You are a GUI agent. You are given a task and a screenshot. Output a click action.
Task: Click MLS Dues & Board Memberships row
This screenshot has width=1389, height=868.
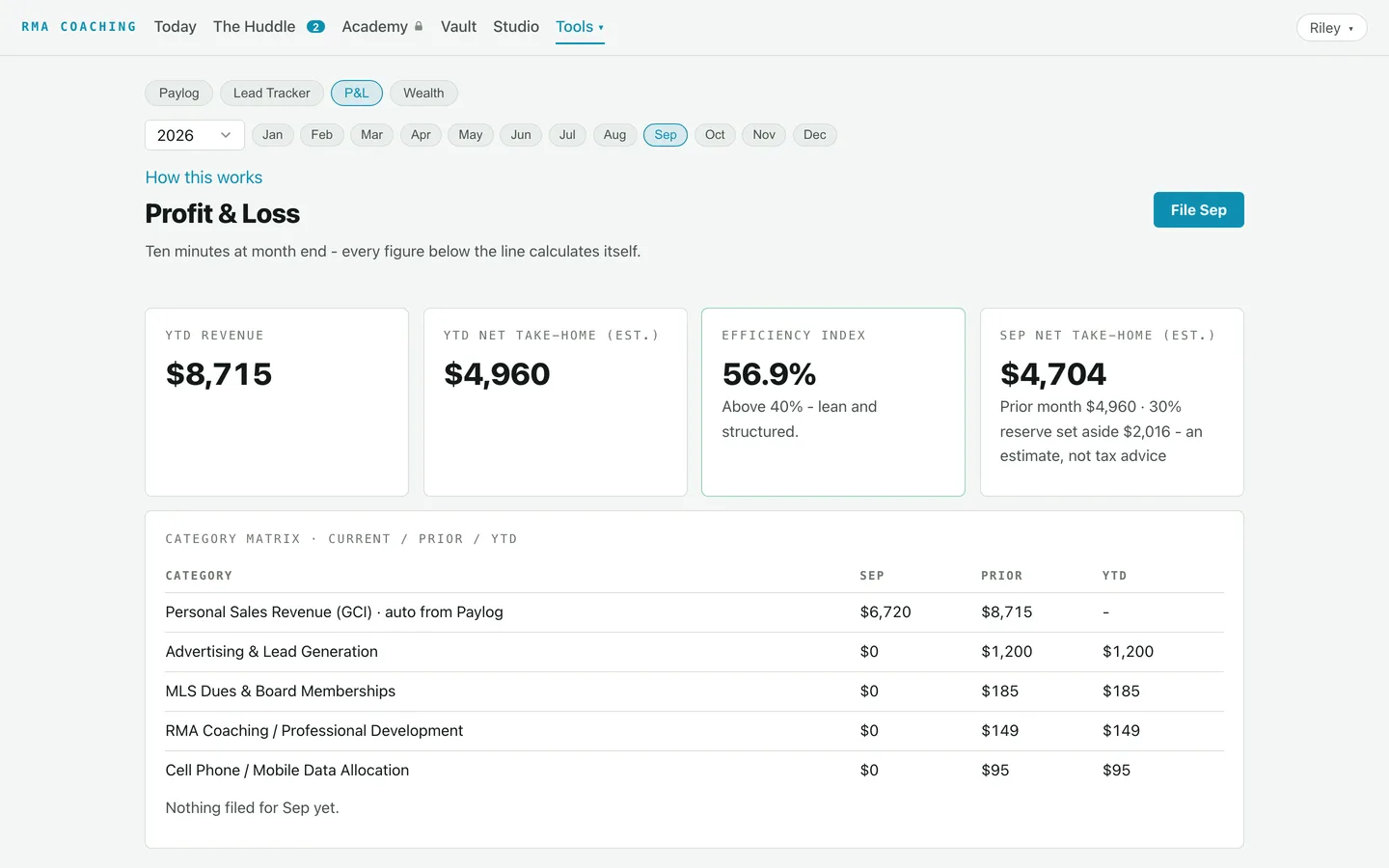694,692
